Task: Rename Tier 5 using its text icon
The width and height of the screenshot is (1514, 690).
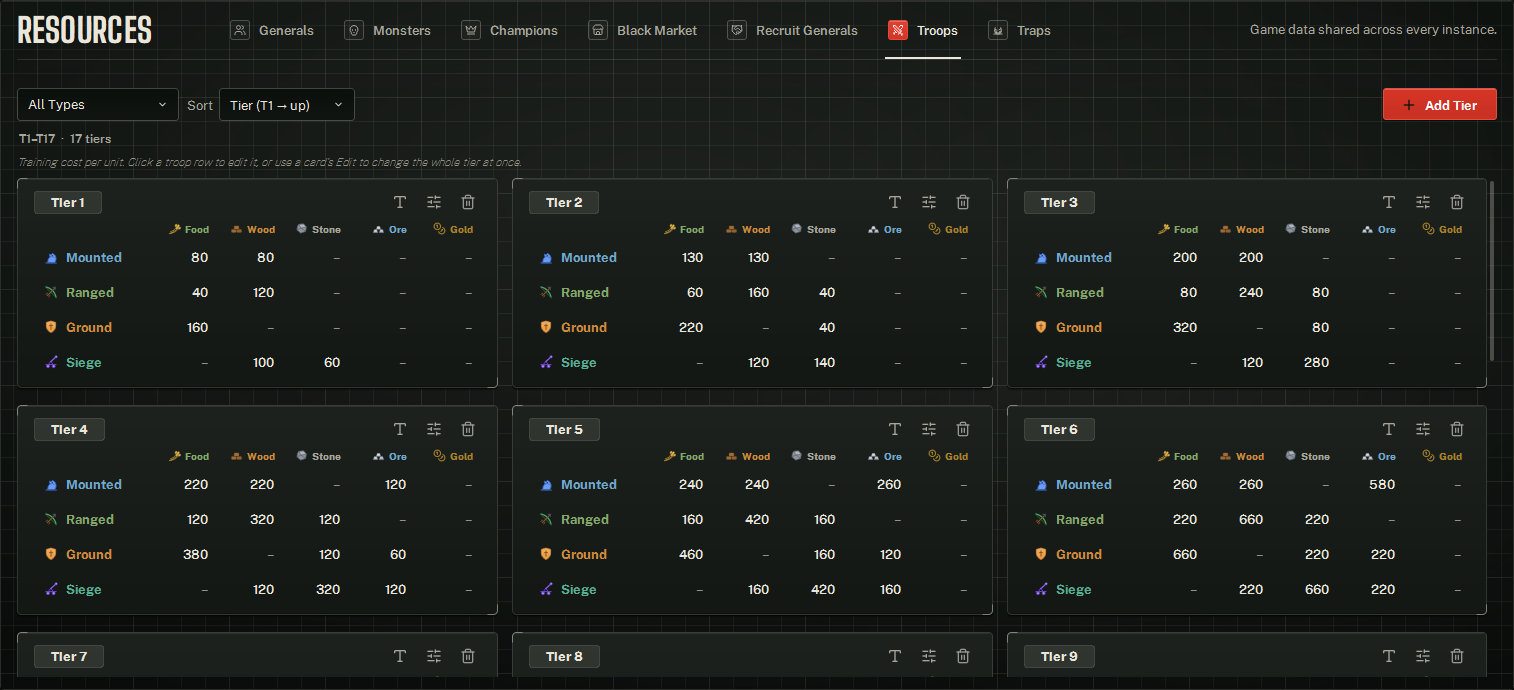Action: [x=895, y=429]
